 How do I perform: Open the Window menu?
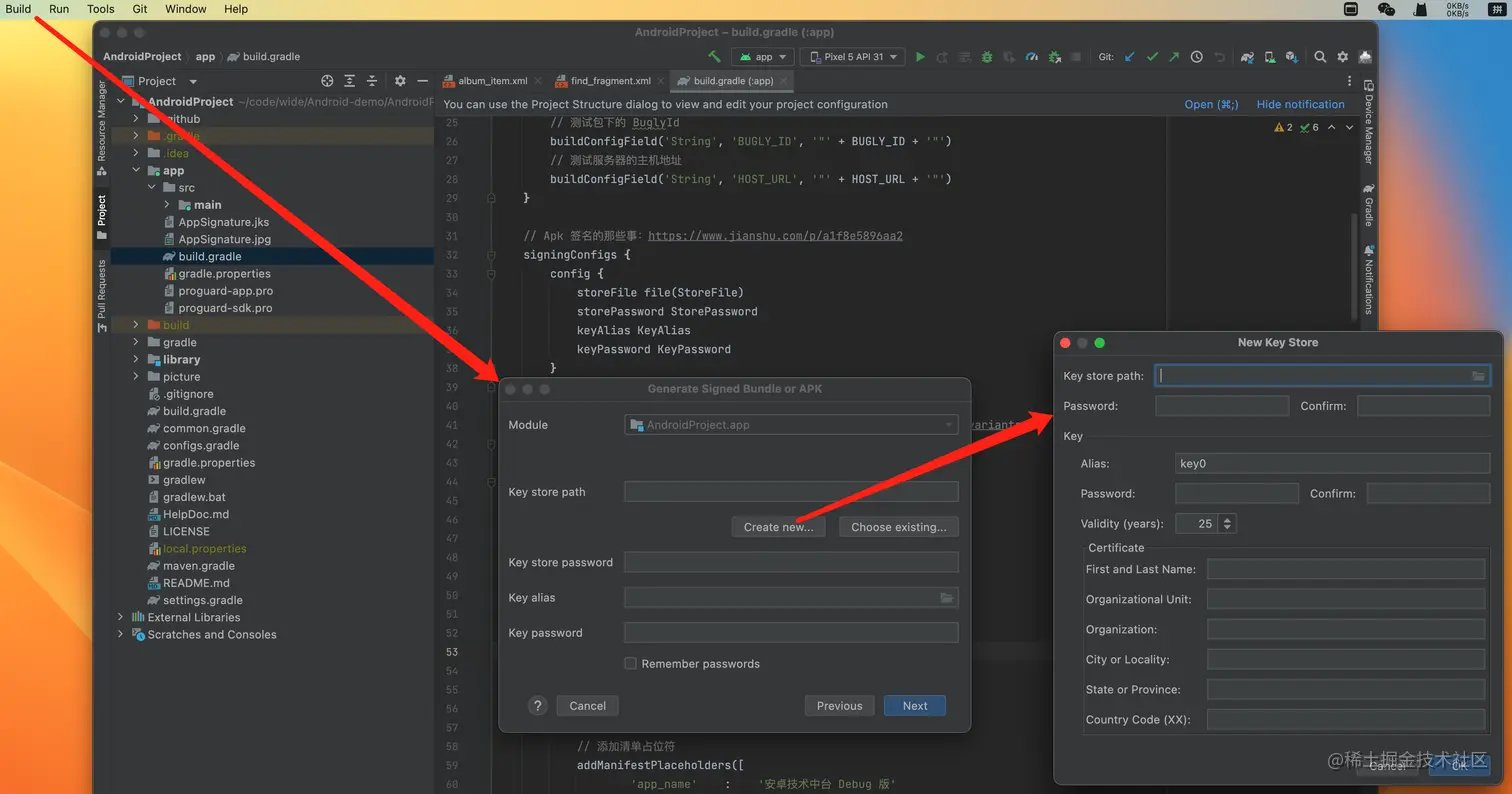click(186, 9)
